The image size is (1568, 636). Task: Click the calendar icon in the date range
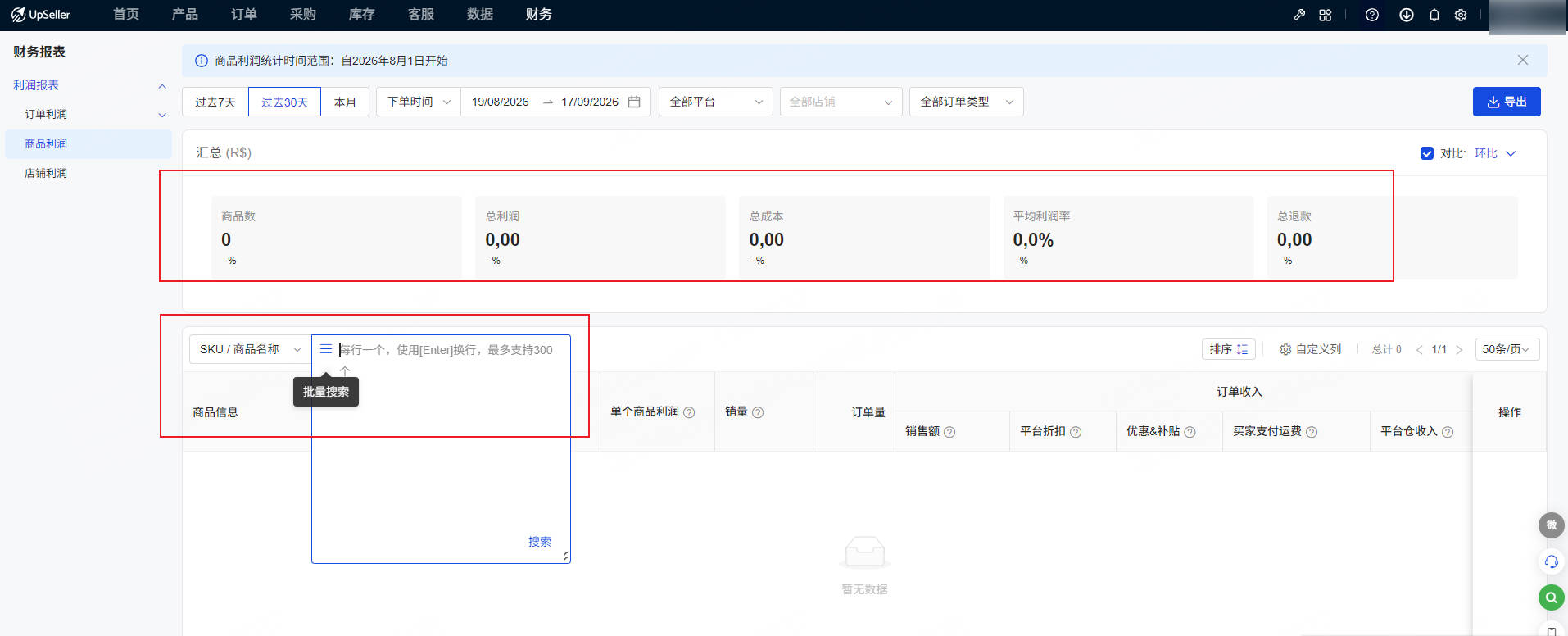click(634, 102)
